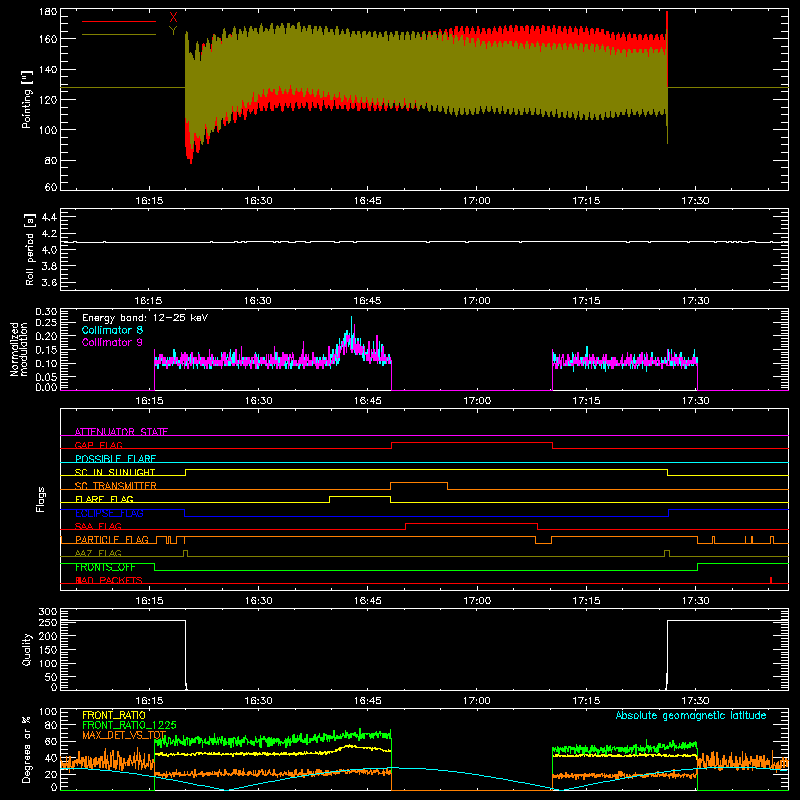Select the olive AAZ_FLAG label
800x800 pixels.
tap(98, 553)
